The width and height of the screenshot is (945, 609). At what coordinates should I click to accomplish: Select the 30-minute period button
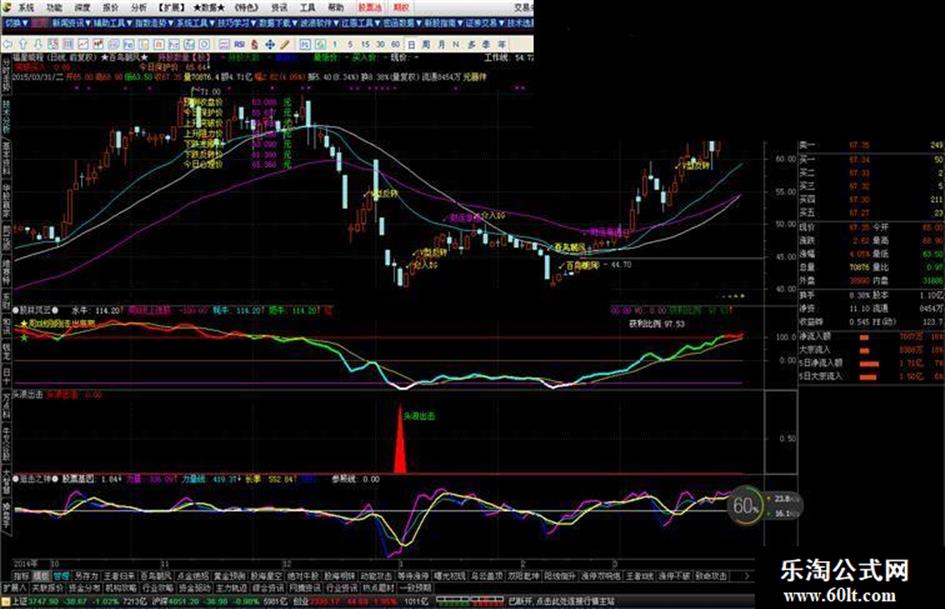pyautogui.click(x=380, y=44)
